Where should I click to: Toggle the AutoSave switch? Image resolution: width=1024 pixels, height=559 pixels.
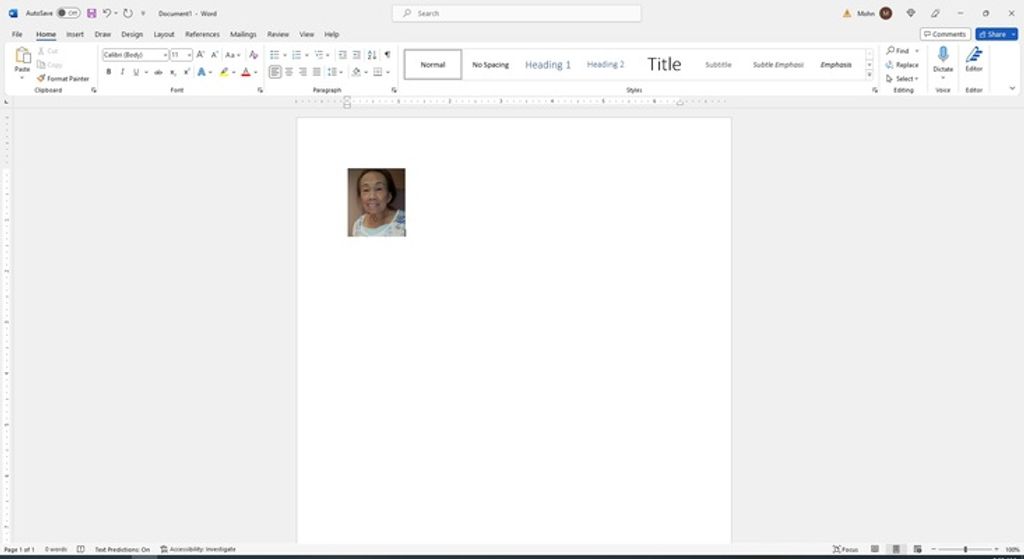tap(68, 13)
